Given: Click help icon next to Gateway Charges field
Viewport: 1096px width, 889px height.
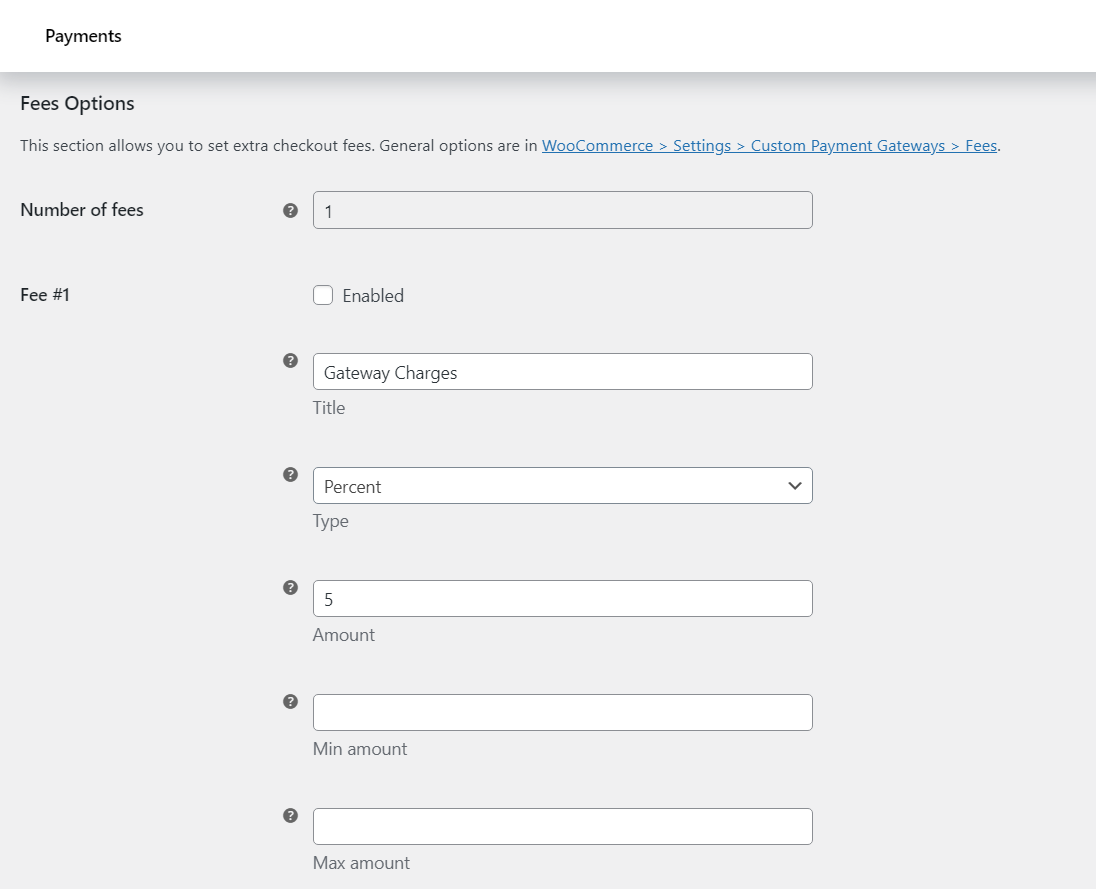Looking at the screenshot, I should (290, 361).
